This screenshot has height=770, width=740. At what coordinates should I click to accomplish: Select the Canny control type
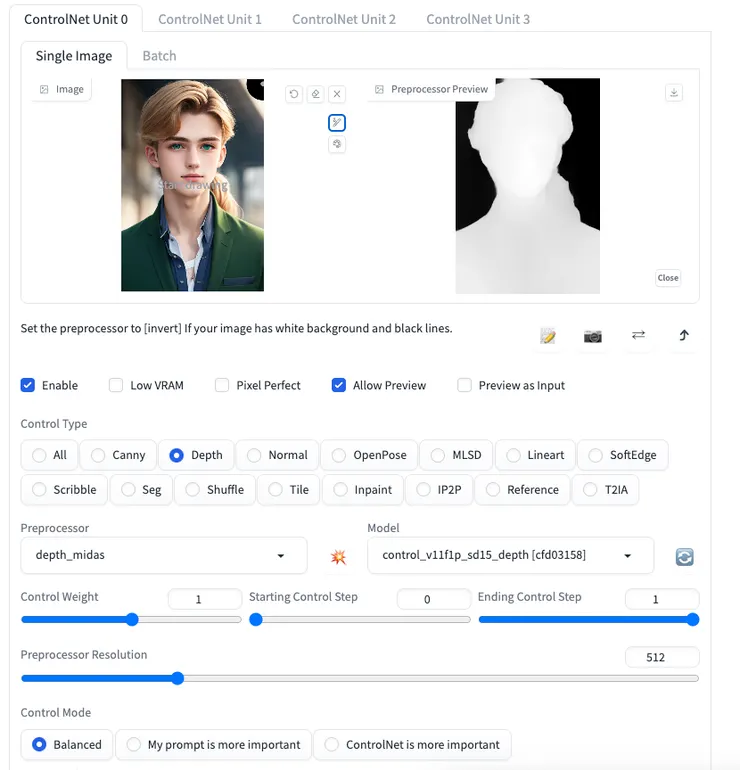[118, 455]
